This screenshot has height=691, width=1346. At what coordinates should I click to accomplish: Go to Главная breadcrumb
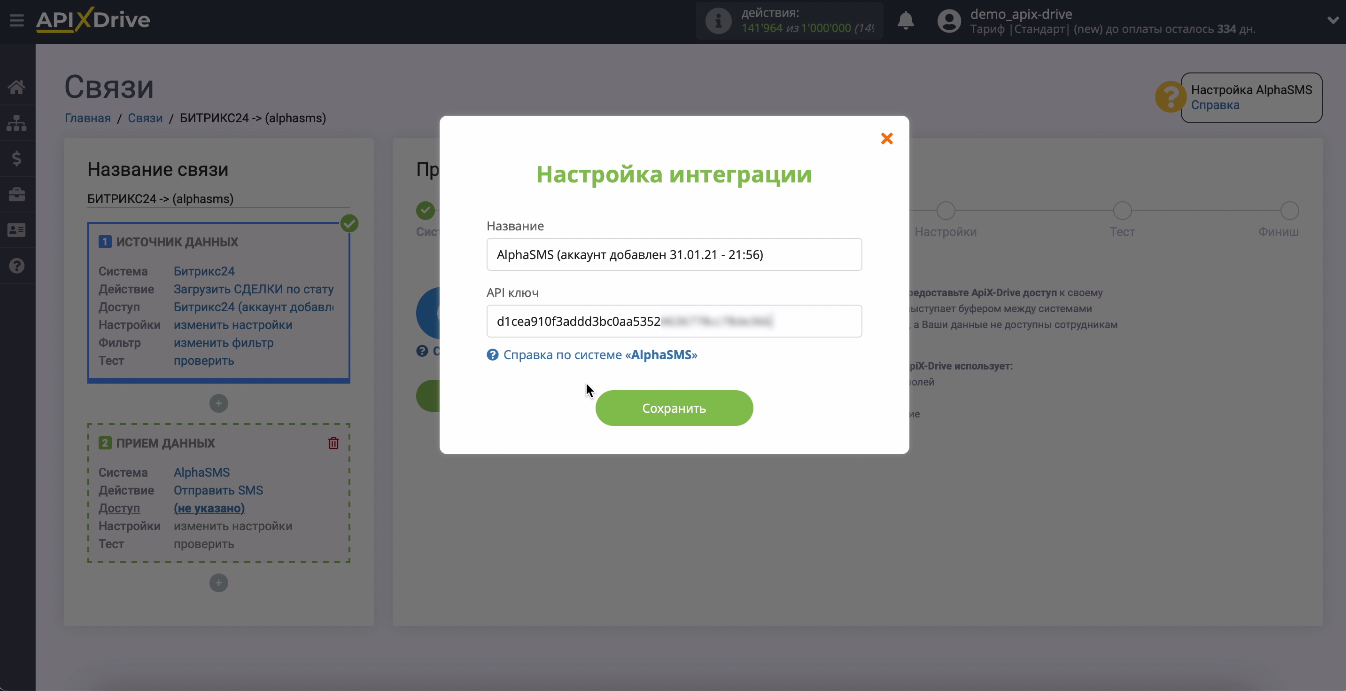[x=88, y=118]
